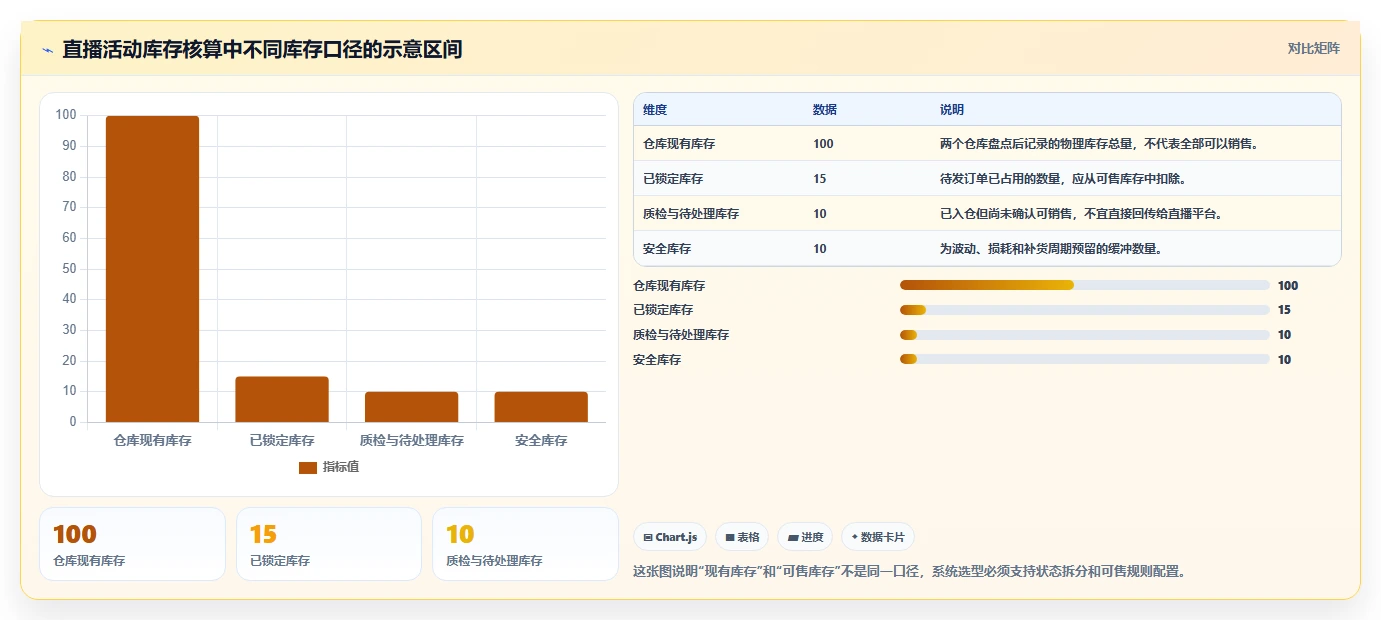Click the 已锁定库存 bar in chart

pyautogui.click(x=282, y=399)
